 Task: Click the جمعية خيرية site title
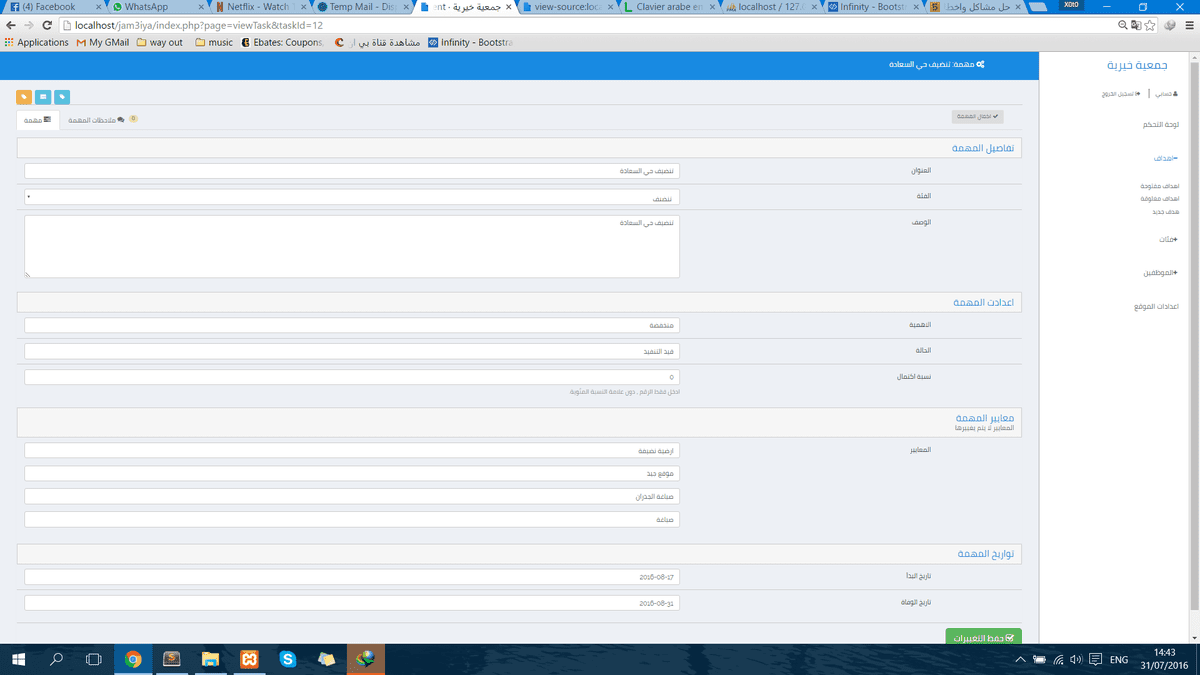(x=1137, y=65)
